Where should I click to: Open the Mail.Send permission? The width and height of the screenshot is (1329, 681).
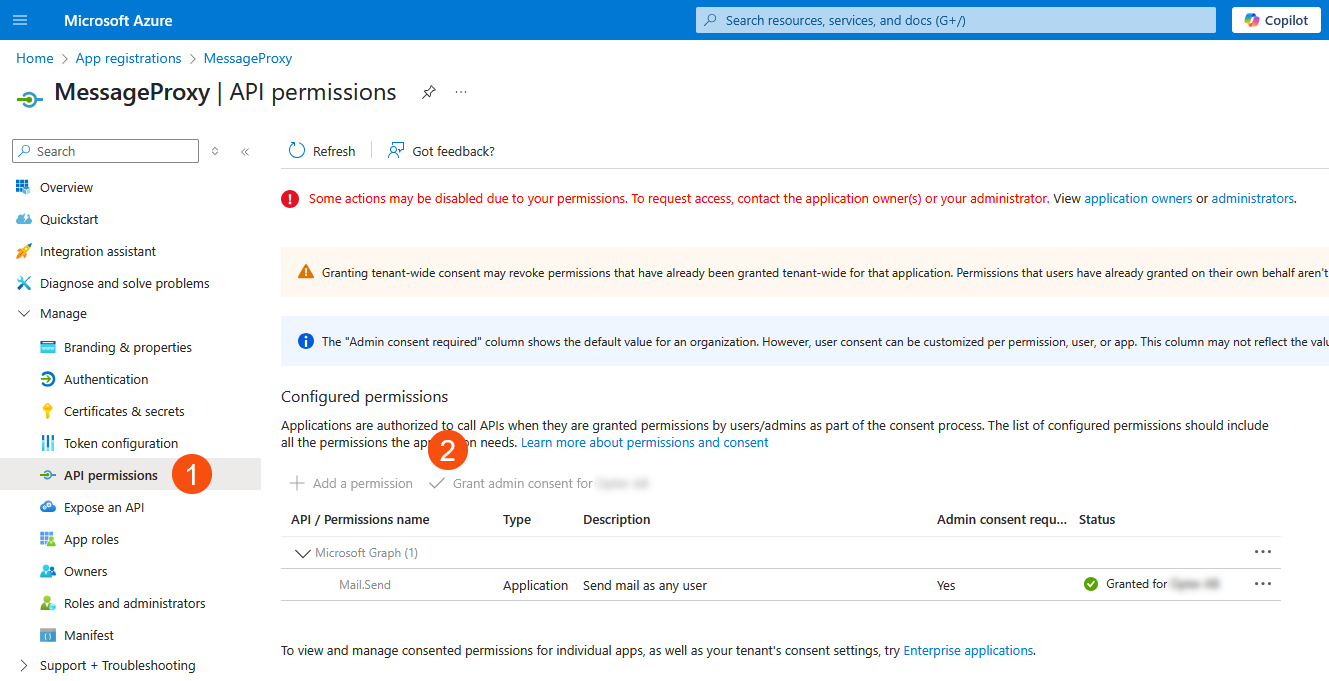365,585
